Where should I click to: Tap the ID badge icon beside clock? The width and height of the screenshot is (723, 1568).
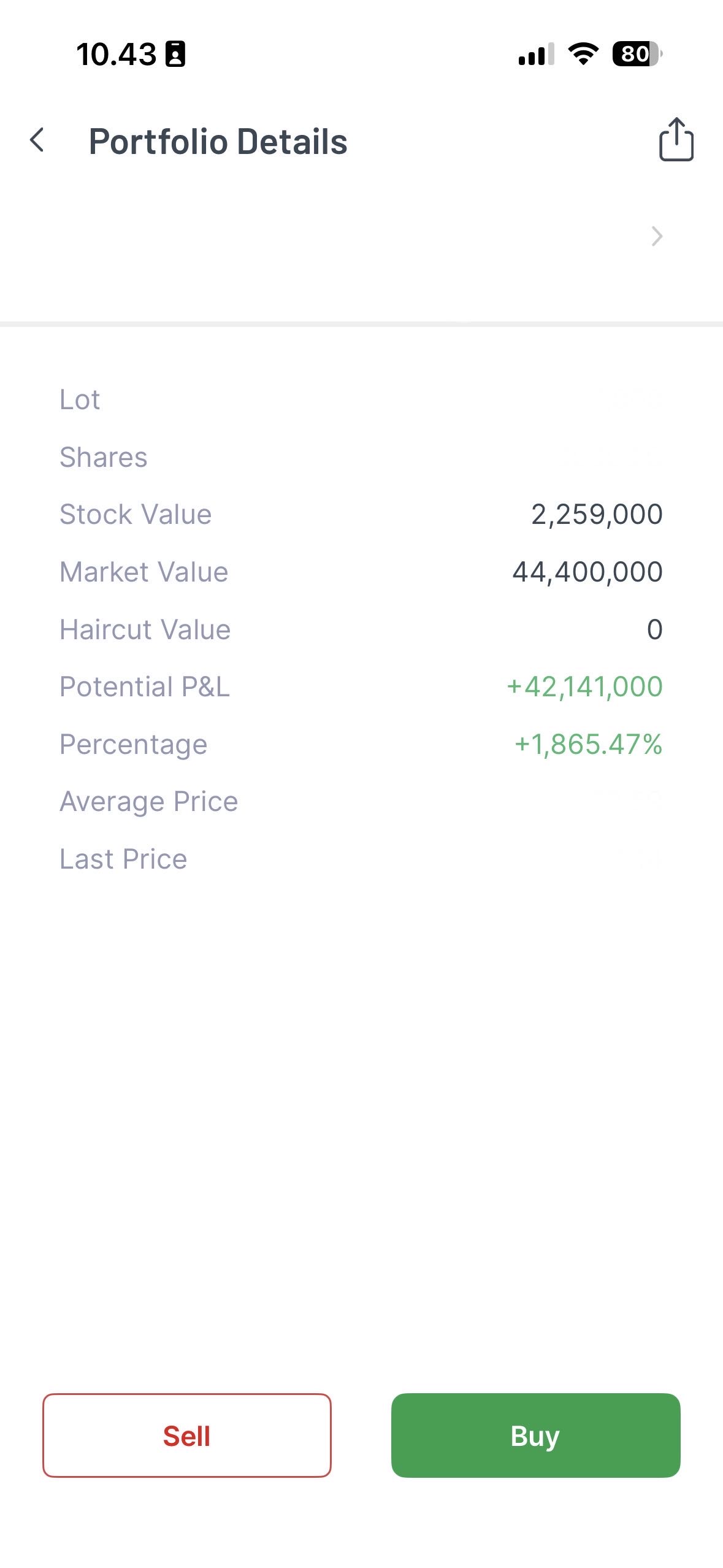coord(175,54)
